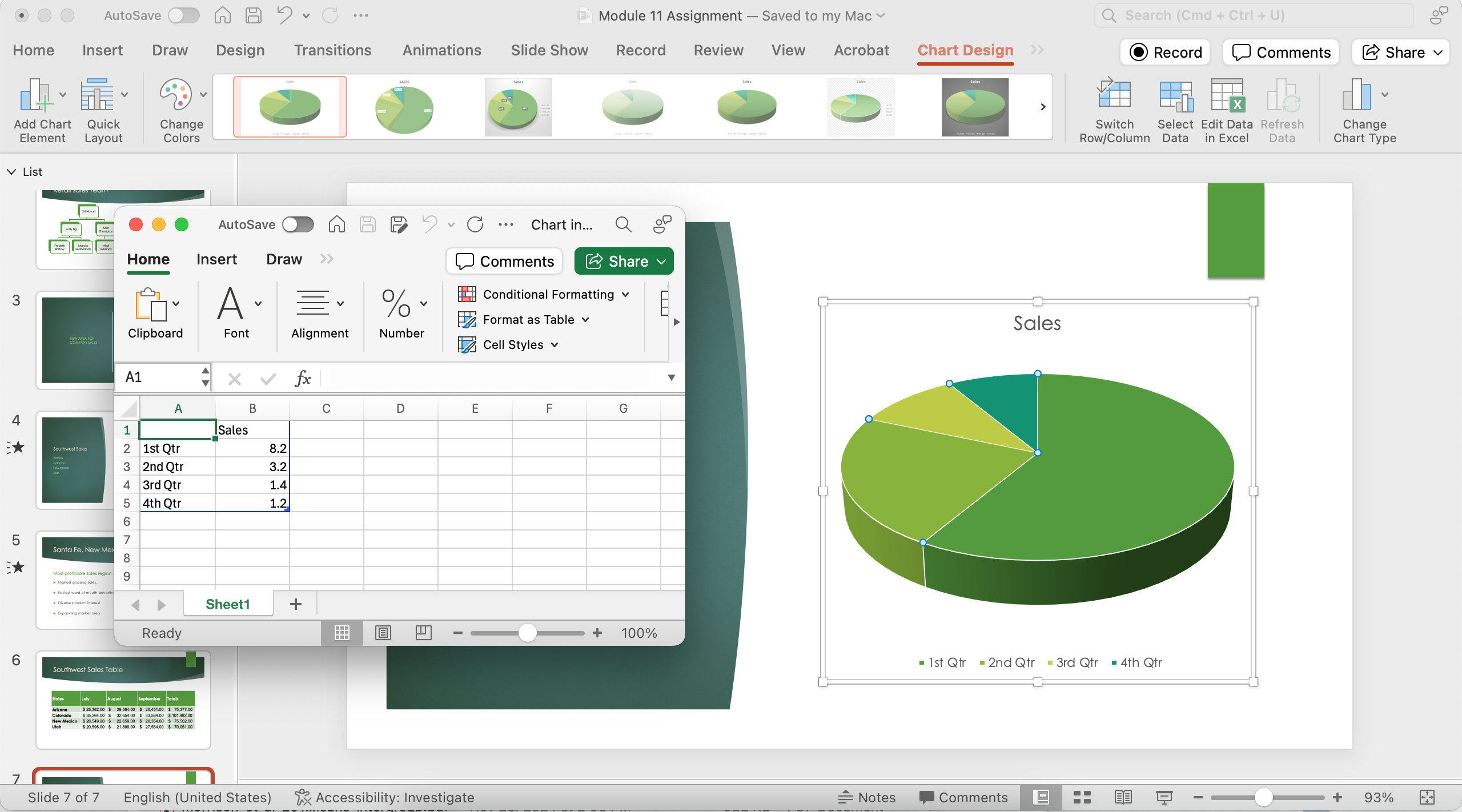This screenshot has width=1462, height=812.
Task: Click PowerPoint Redo icon in title bar
Action: click(330, 15)
